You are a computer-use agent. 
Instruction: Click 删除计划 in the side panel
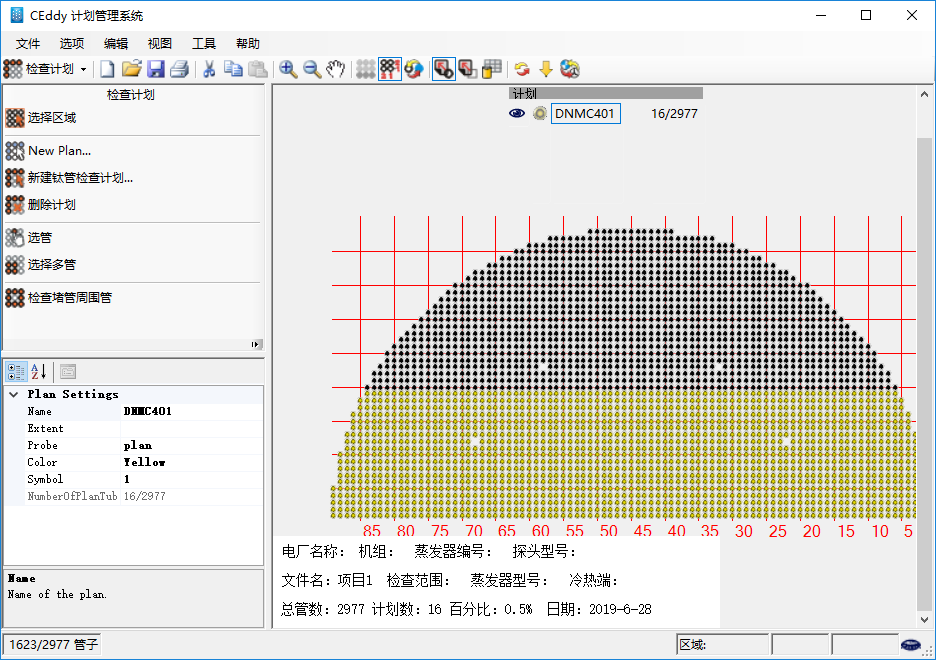coord(52,204)
